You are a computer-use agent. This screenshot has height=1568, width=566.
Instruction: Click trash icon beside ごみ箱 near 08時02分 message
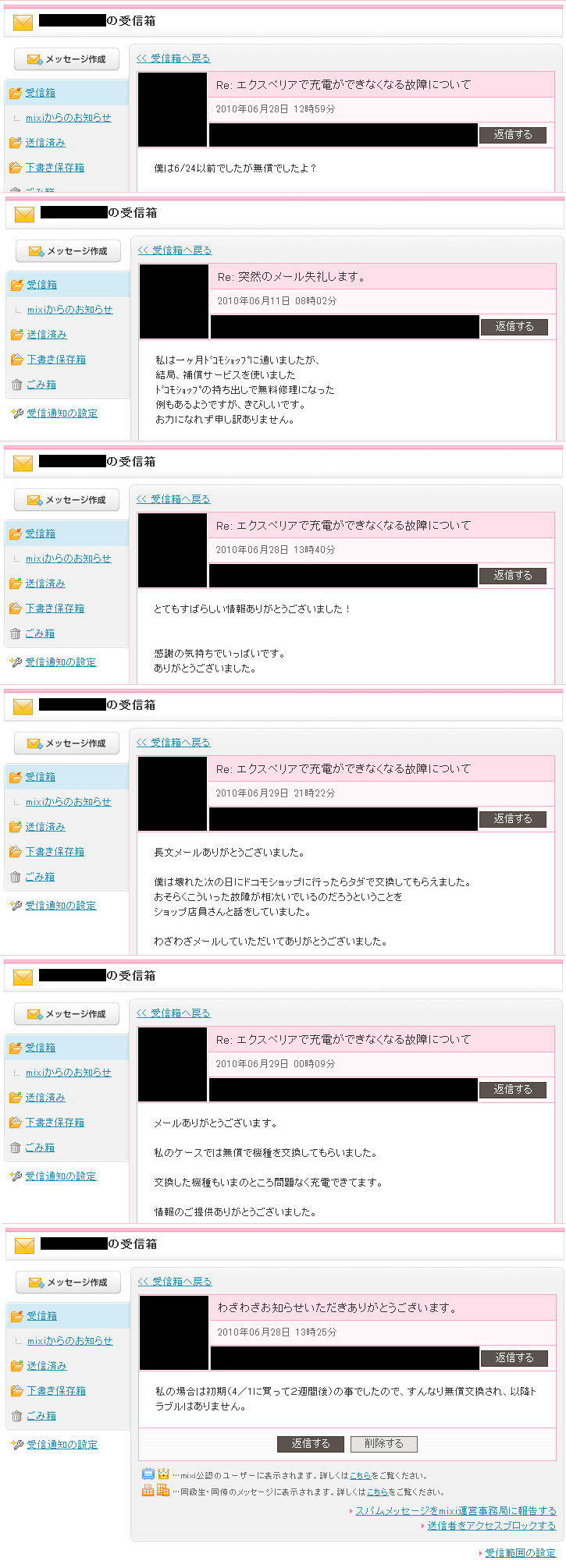(x=16, y=385)
